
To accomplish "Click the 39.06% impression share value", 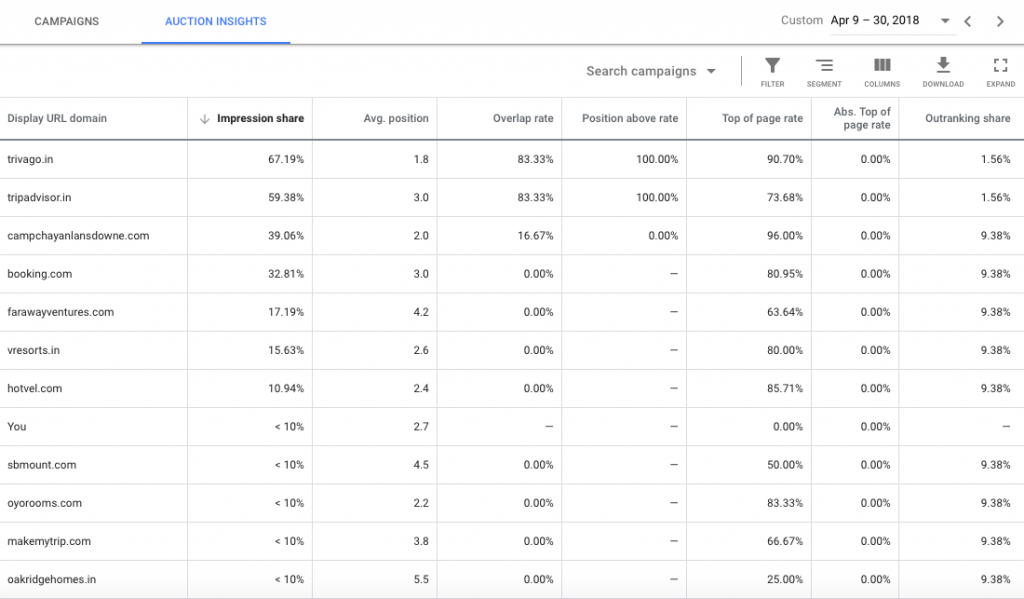I will click(285, 236).
